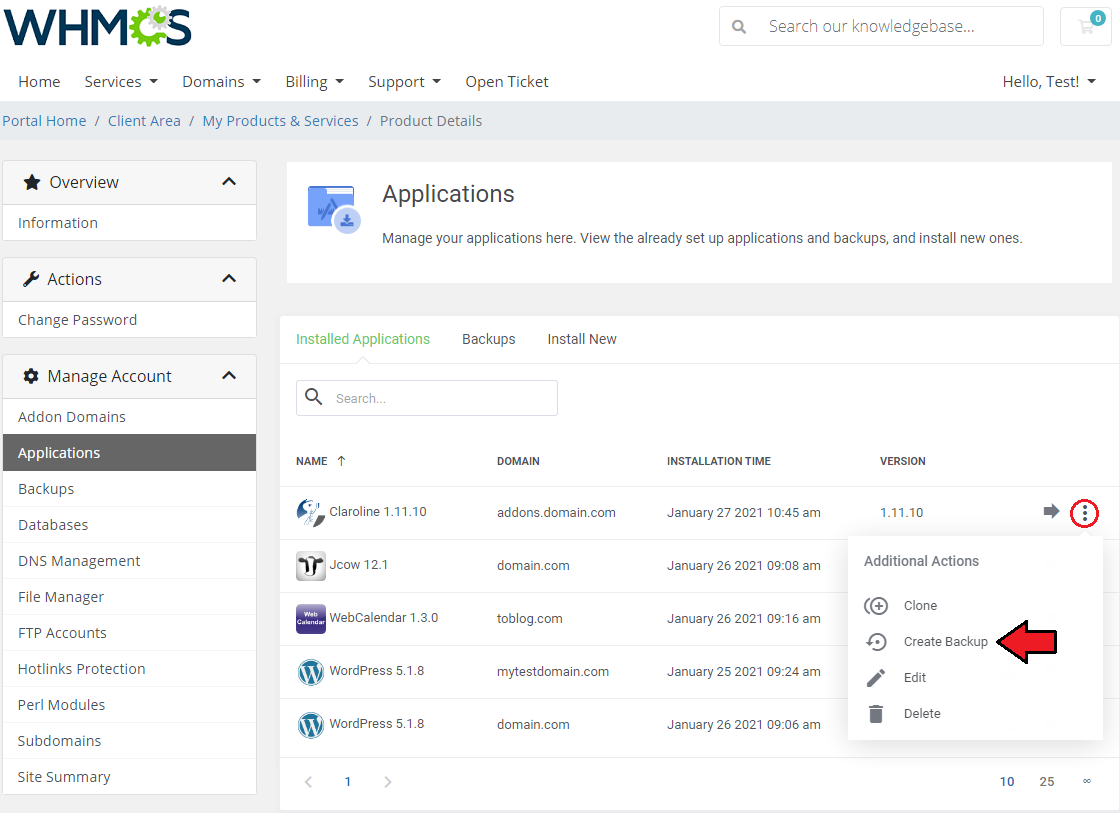The image size is (1120, 813).
Task: Click the Client Area breadcrumb link
Action: 144,121
